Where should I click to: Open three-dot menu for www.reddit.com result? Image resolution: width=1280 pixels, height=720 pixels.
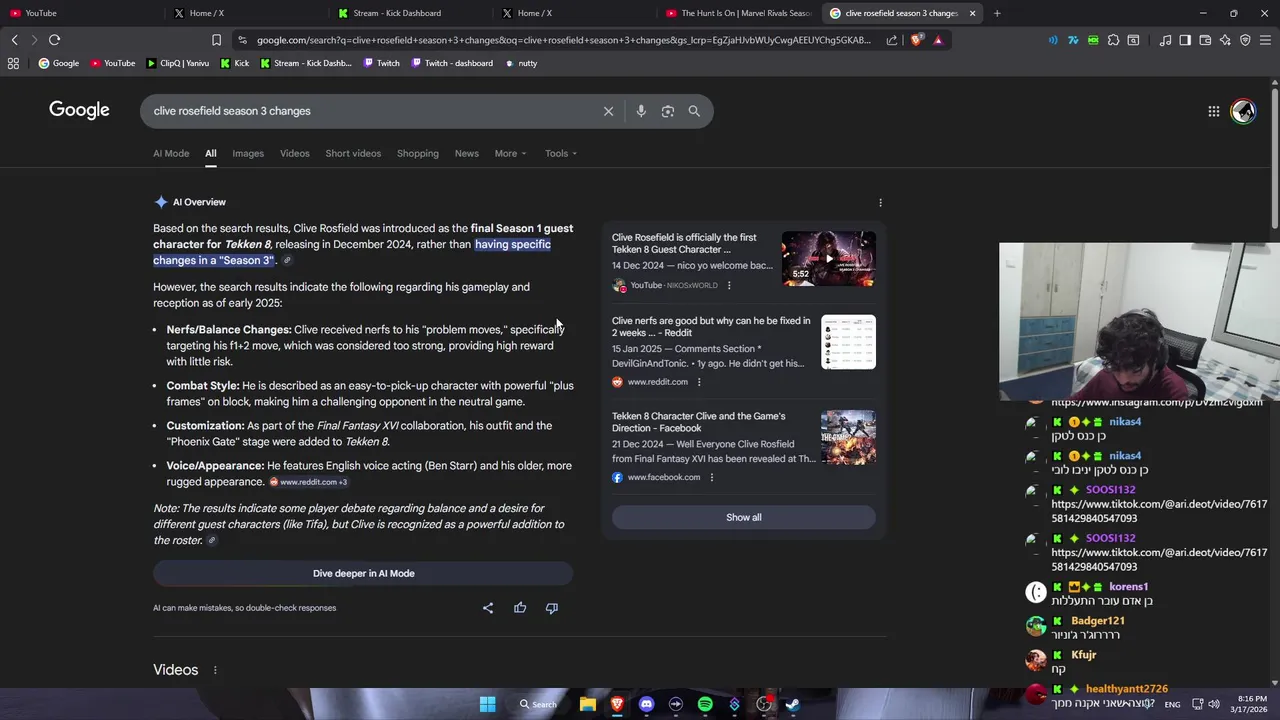(698, 382)
